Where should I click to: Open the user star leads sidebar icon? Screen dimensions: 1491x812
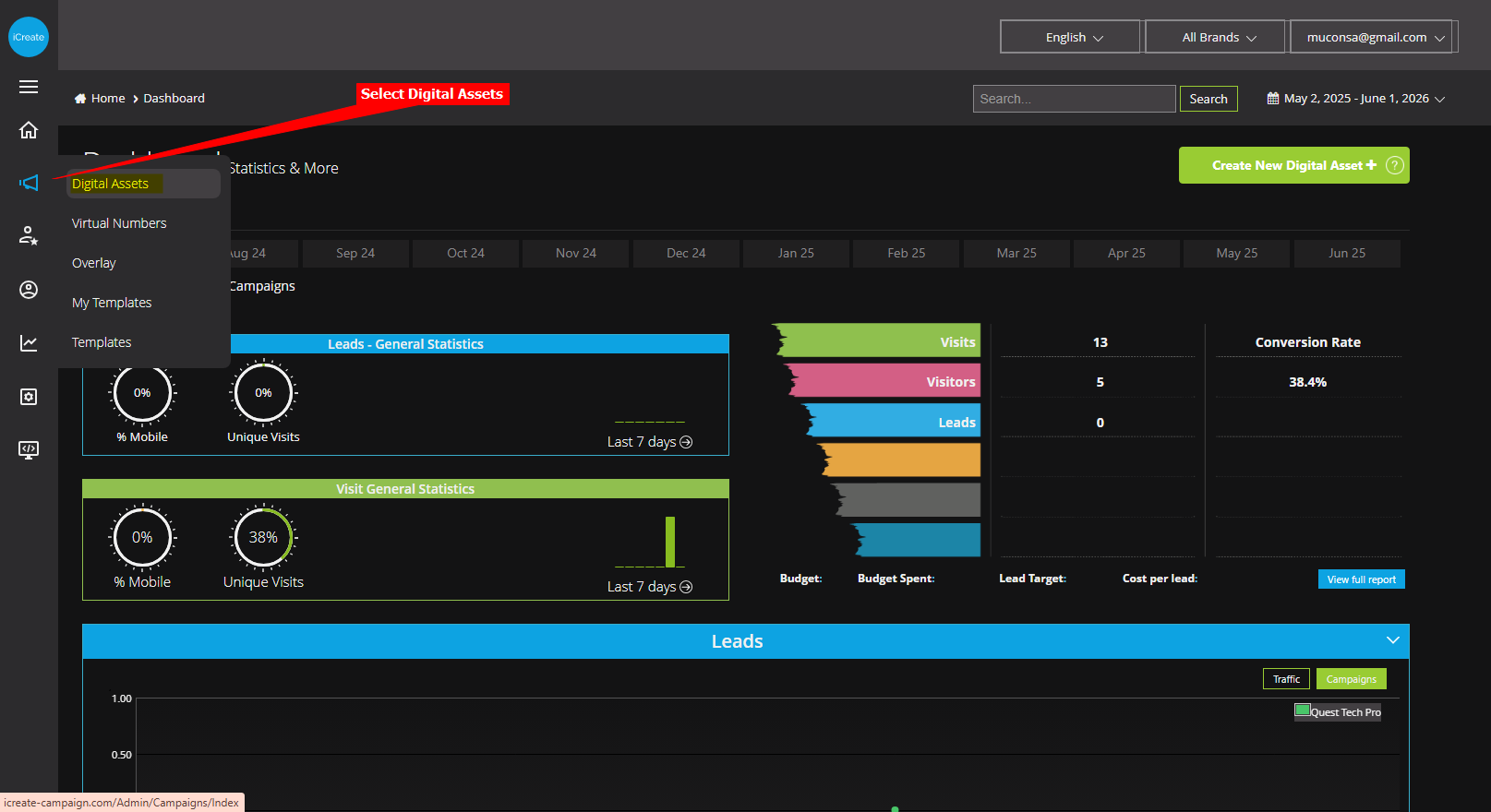[29, 236]
